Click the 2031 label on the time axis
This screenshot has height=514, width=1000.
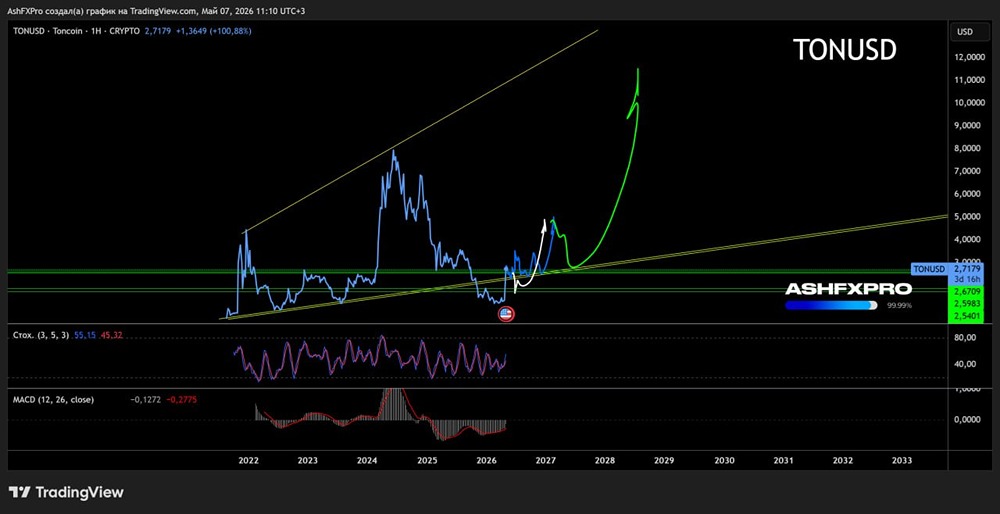pos(783,460)
